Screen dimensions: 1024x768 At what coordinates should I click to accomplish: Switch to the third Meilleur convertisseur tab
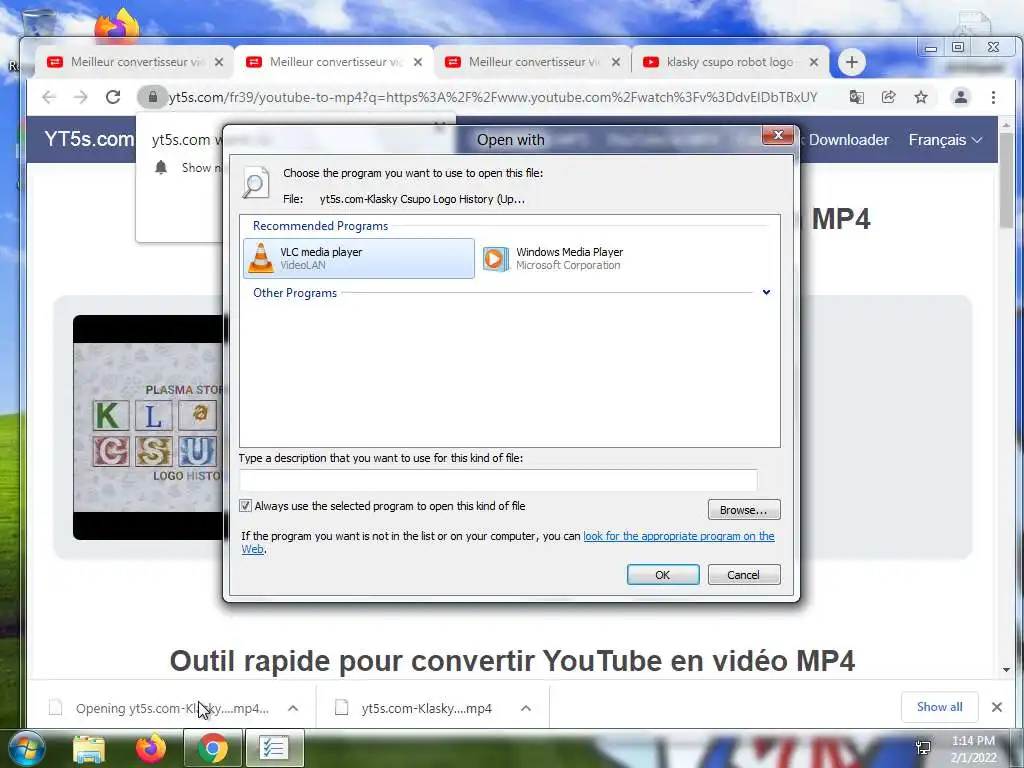point(532,62)
